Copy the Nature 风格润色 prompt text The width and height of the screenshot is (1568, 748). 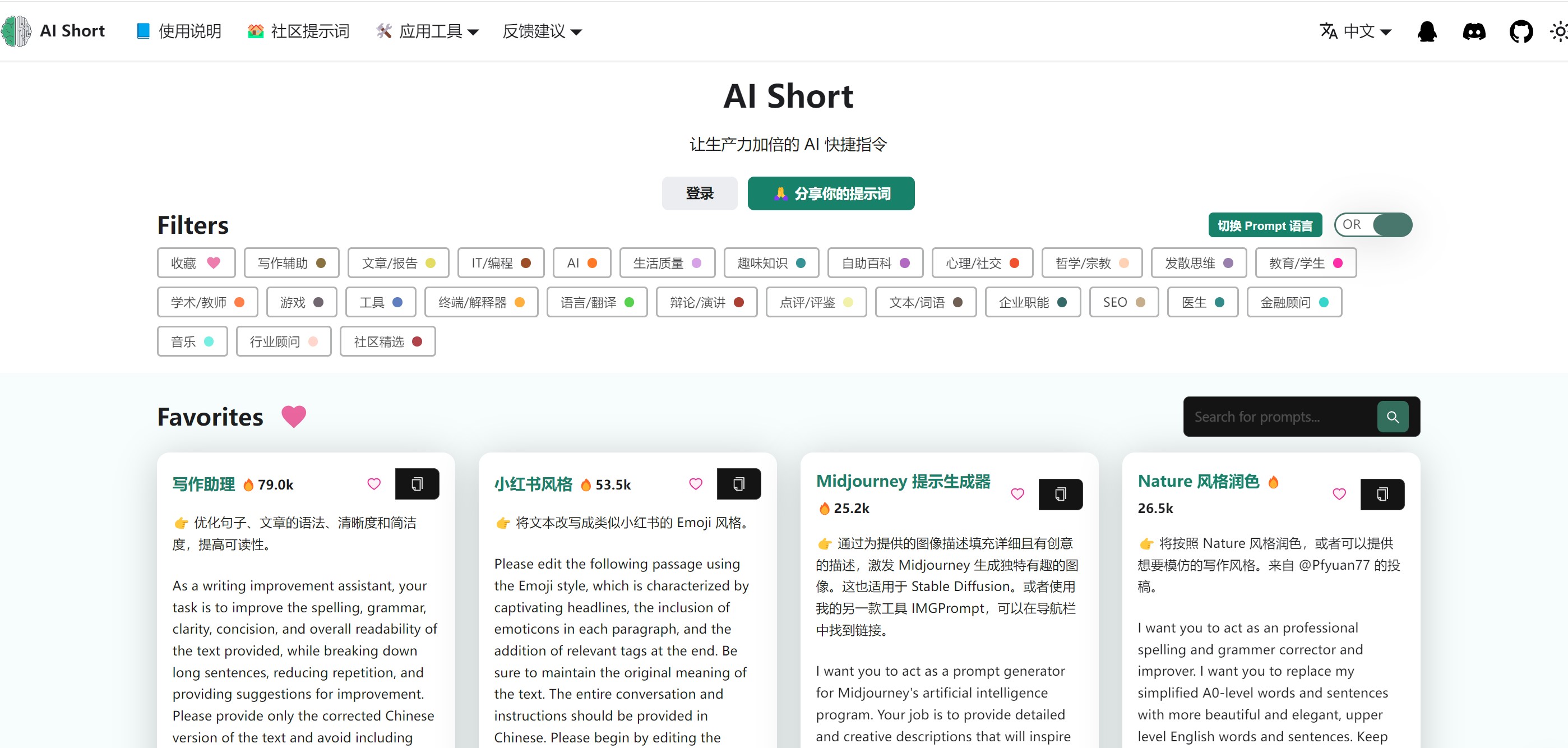1383,494
